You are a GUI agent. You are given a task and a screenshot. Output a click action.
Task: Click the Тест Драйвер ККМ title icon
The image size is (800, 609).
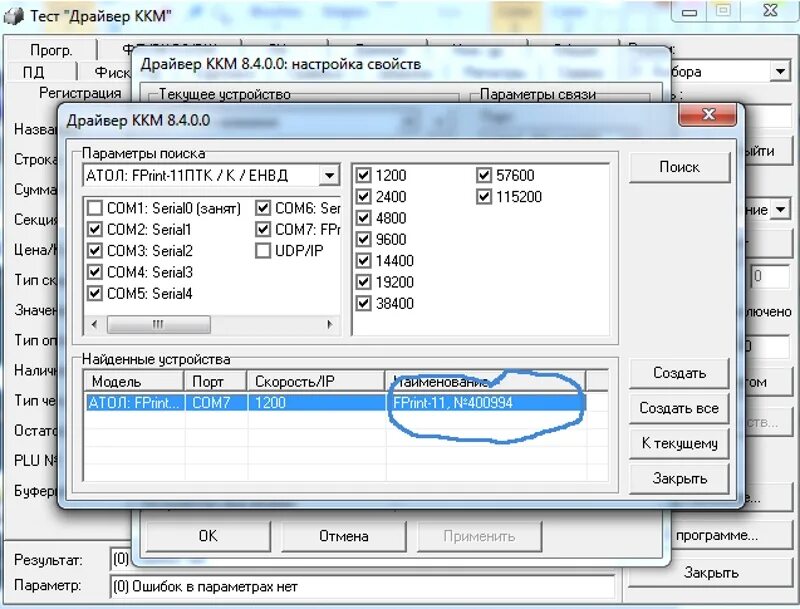coord(13,16)
